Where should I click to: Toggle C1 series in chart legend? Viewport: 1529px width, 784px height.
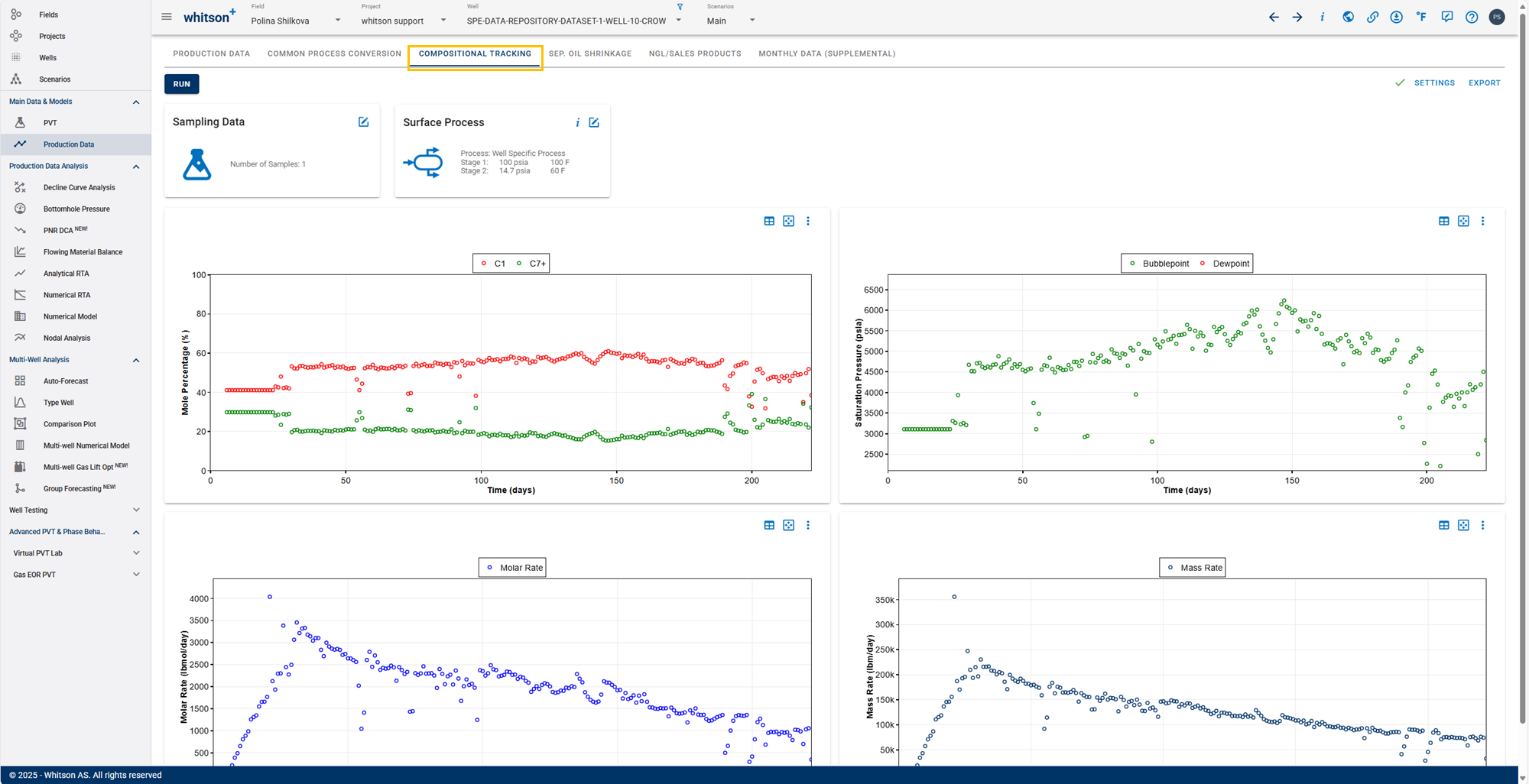point(493,264)
